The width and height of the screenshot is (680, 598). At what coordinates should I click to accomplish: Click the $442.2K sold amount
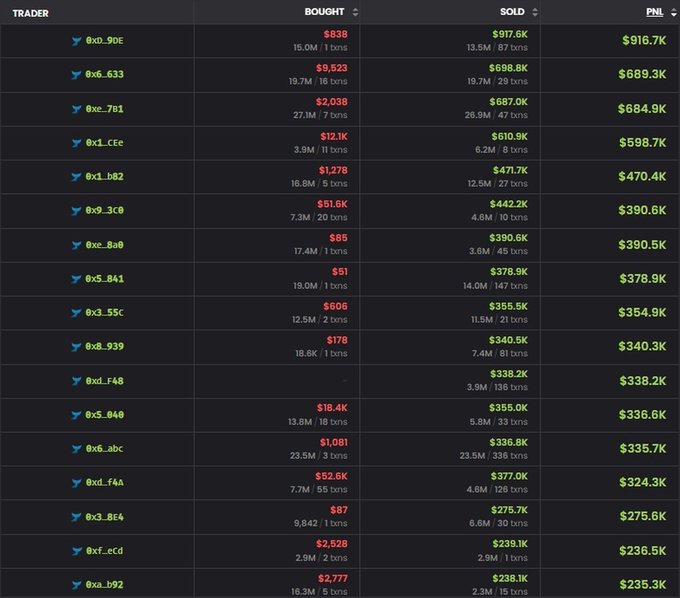tap(509, 204)
